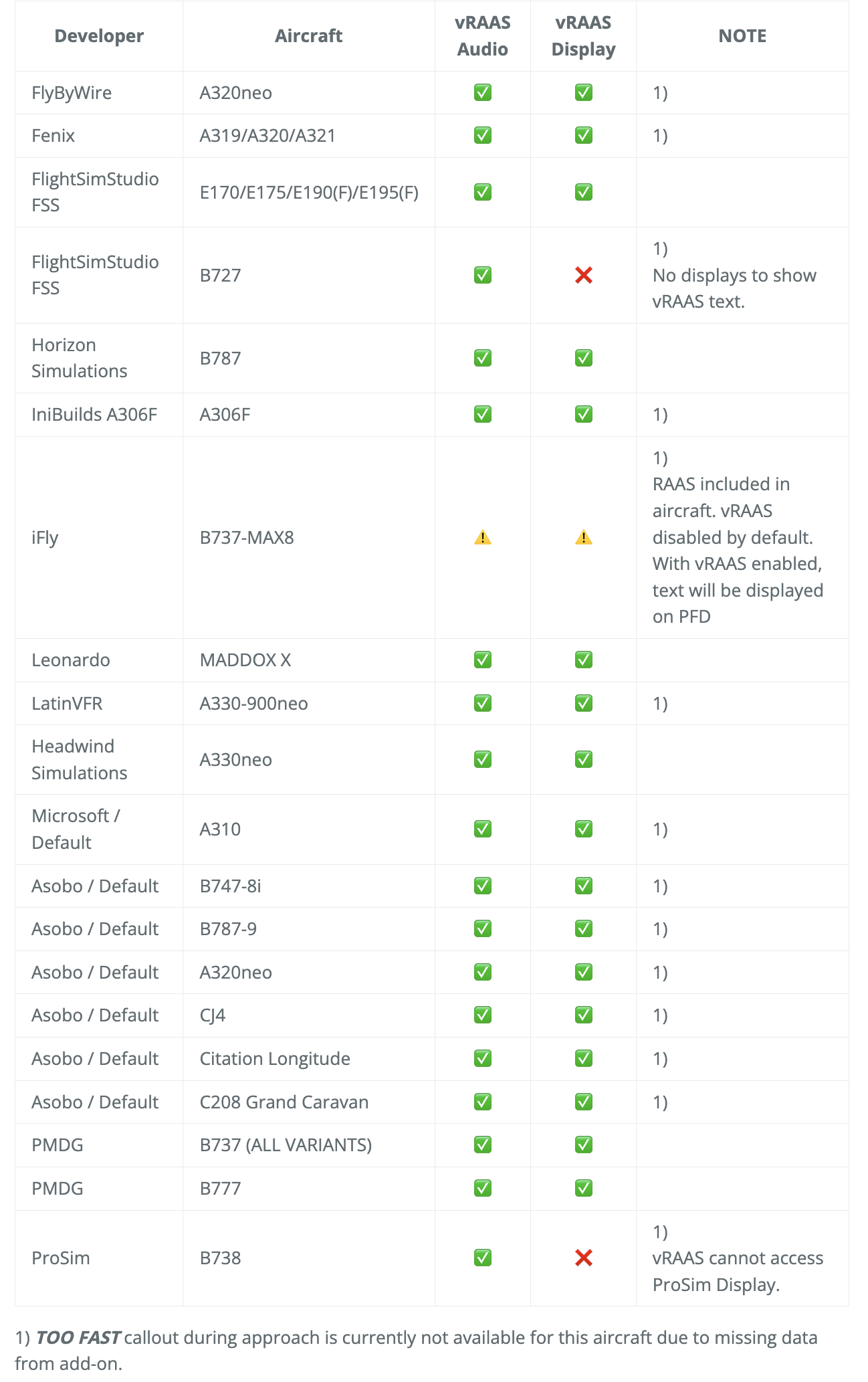Screen dimensions: 868x1382
Task: Select the C208 Grand Caravan cell
Action: 284,1102
